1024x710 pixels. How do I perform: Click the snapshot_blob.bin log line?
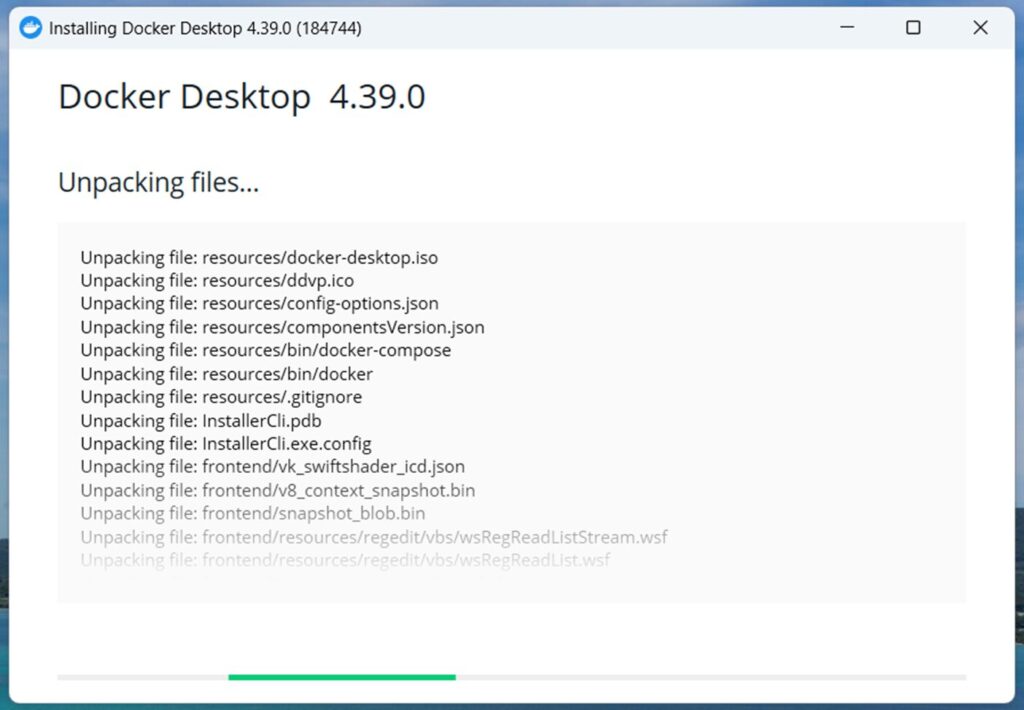coord(252,513)
